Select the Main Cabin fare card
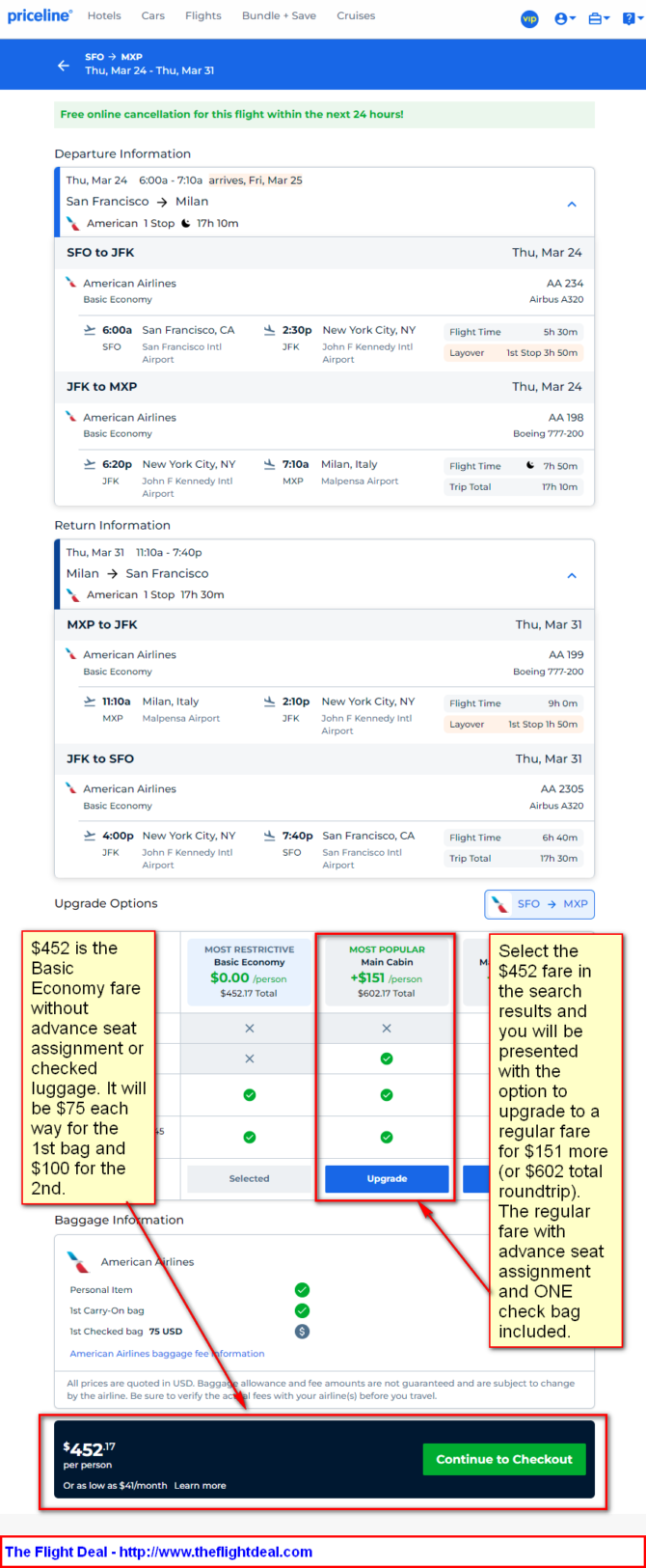646x1568 pixels. point(387,973)
